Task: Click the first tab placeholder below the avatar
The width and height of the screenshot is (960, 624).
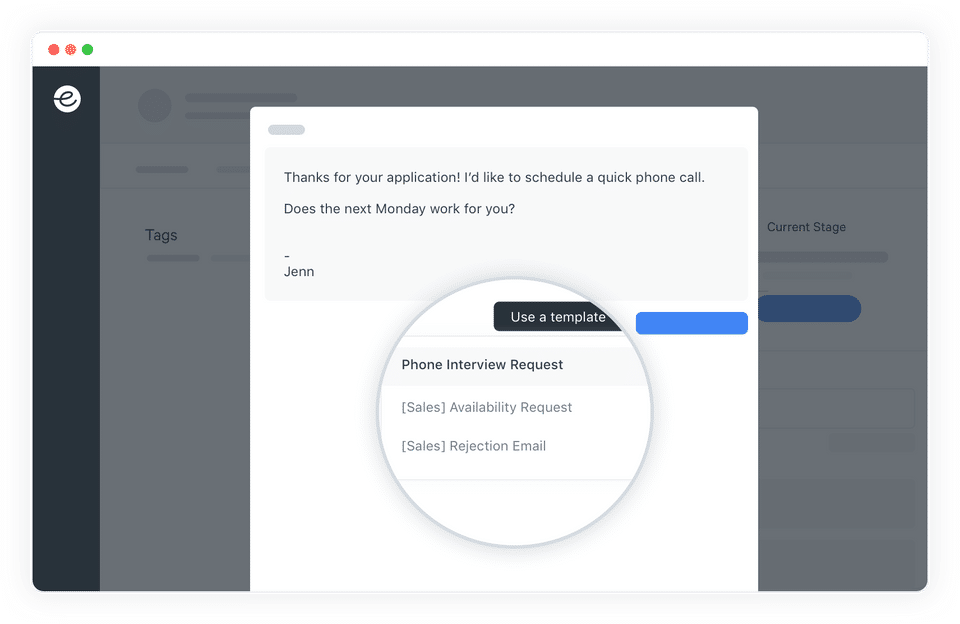Action: tap(162, 170)
